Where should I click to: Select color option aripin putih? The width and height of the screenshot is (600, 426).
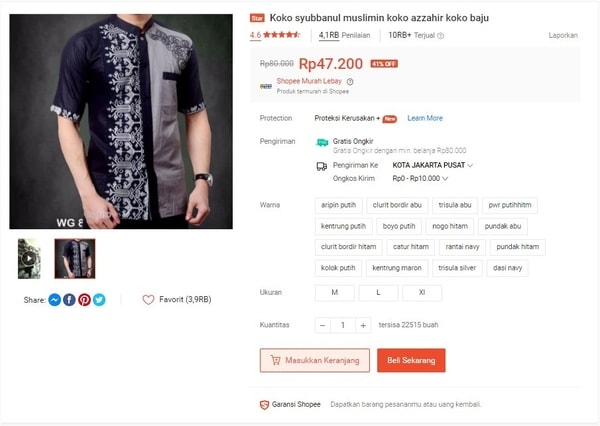point(339,205)
